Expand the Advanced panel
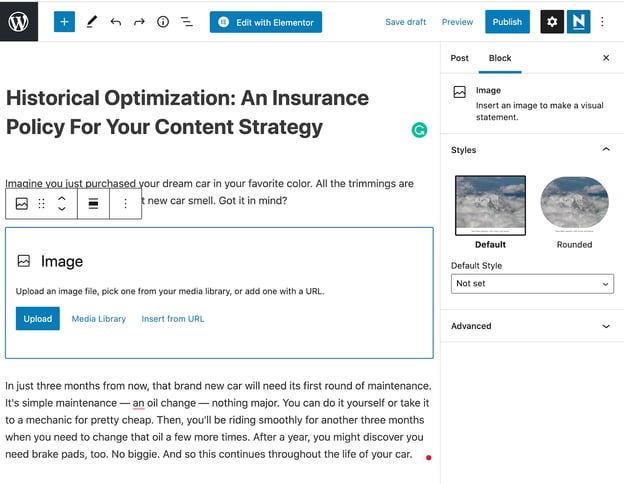This screenshot has height=484, width=624. (605, 326)
